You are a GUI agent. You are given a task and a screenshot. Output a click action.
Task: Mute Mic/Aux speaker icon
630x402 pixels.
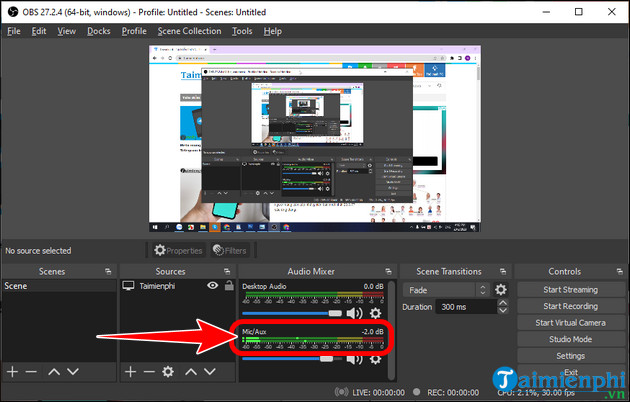click(354, 359)
